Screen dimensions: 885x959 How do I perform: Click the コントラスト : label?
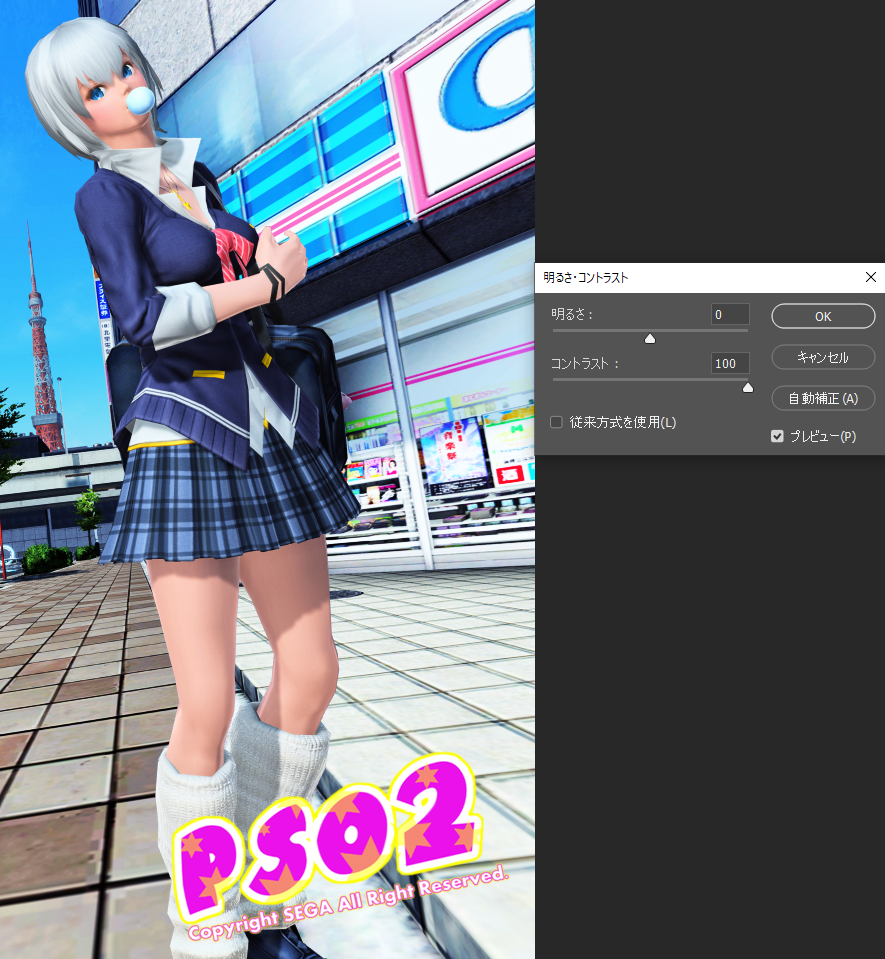coord(585,363)
